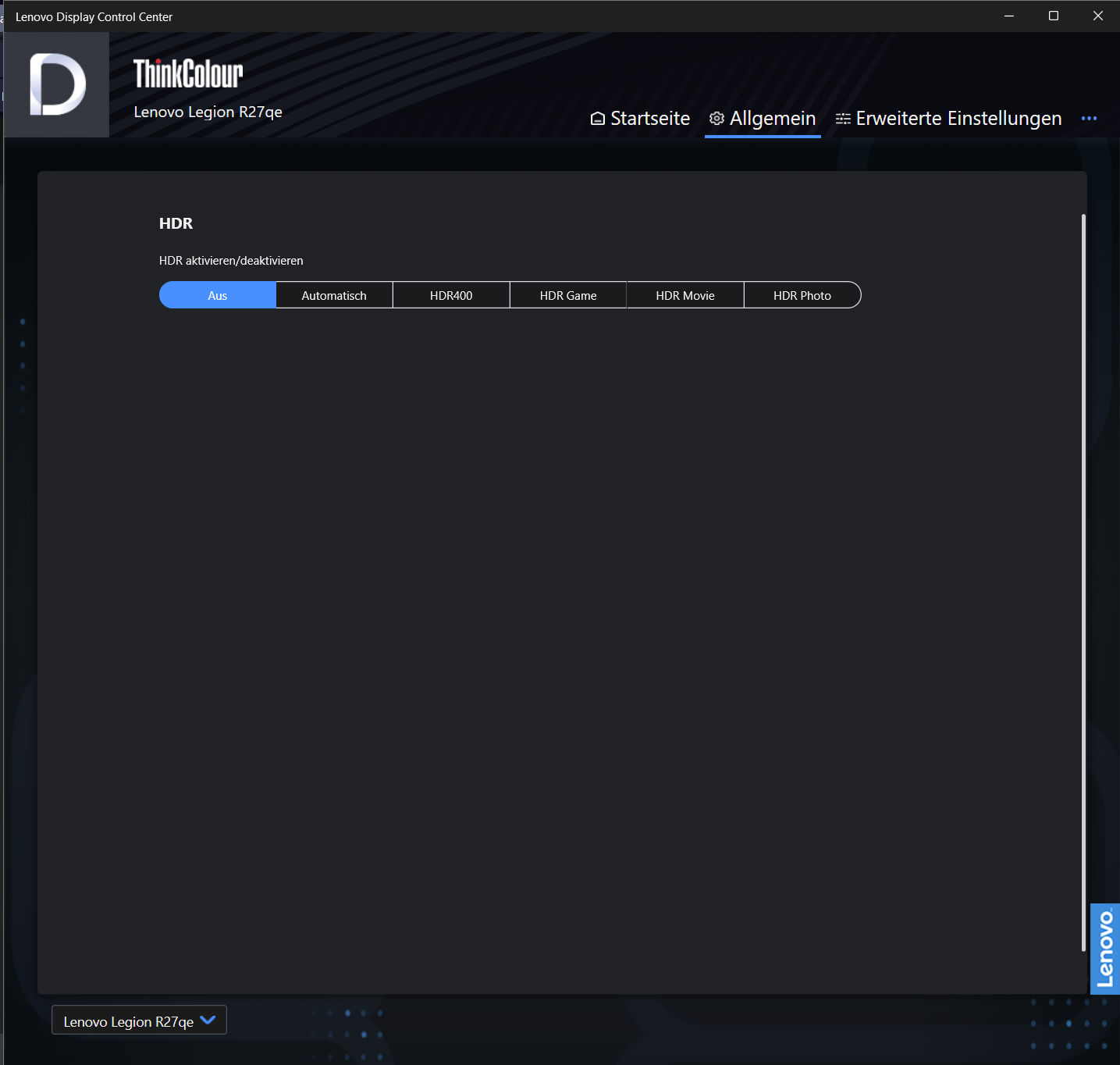Maximize the Lenovo Display Control Center window
1120x1065 pixels.
(x=1054, y=16)
